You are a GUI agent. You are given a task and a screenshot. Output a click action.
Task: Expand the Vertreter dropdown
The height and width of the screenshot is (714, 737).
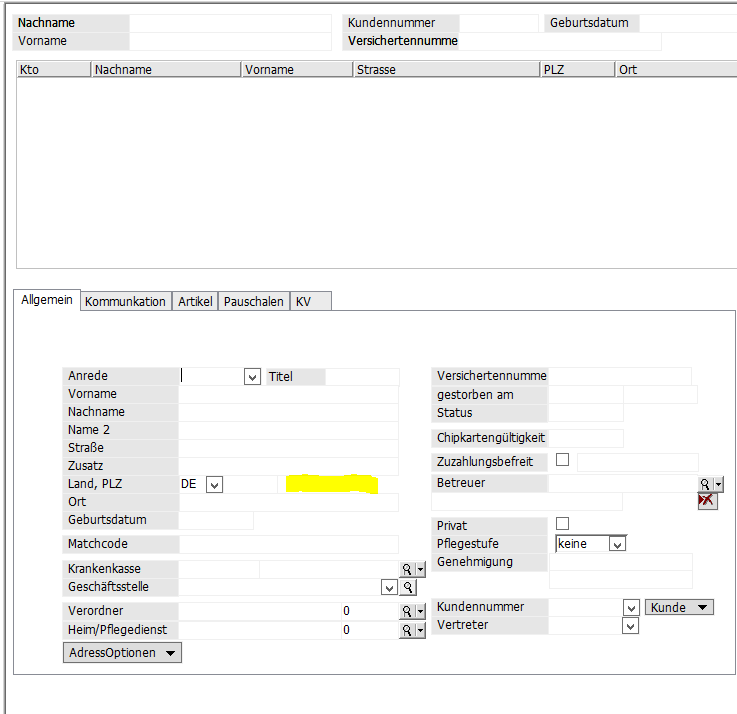click(630, 626)
